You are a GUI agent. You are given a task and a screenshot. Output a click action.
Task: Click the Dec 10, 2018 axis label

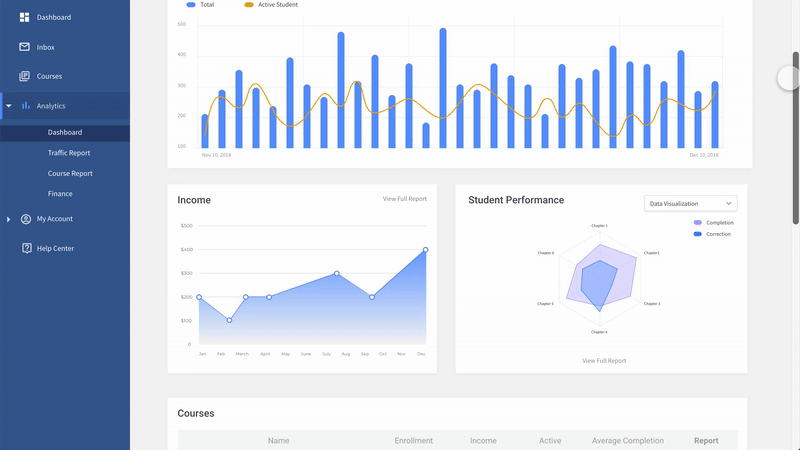pos(704,155)
